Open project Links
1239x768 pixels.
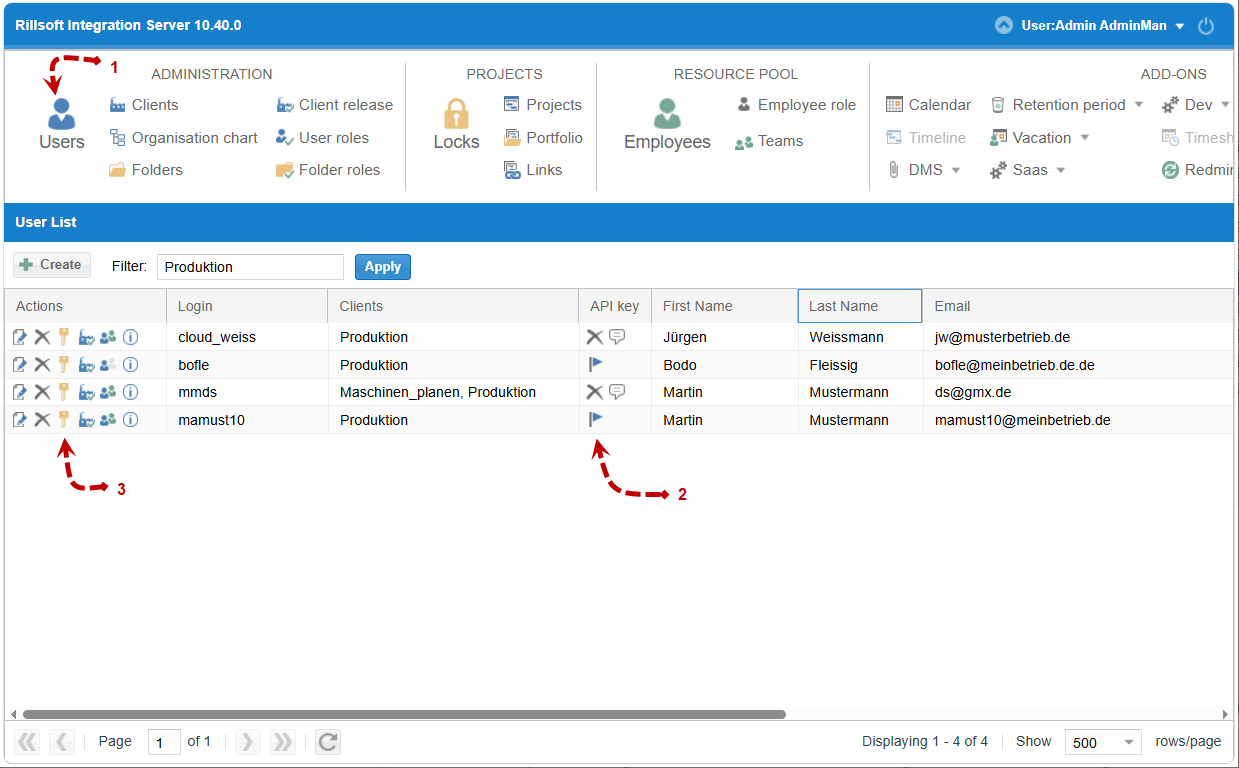tap(533, 170)
